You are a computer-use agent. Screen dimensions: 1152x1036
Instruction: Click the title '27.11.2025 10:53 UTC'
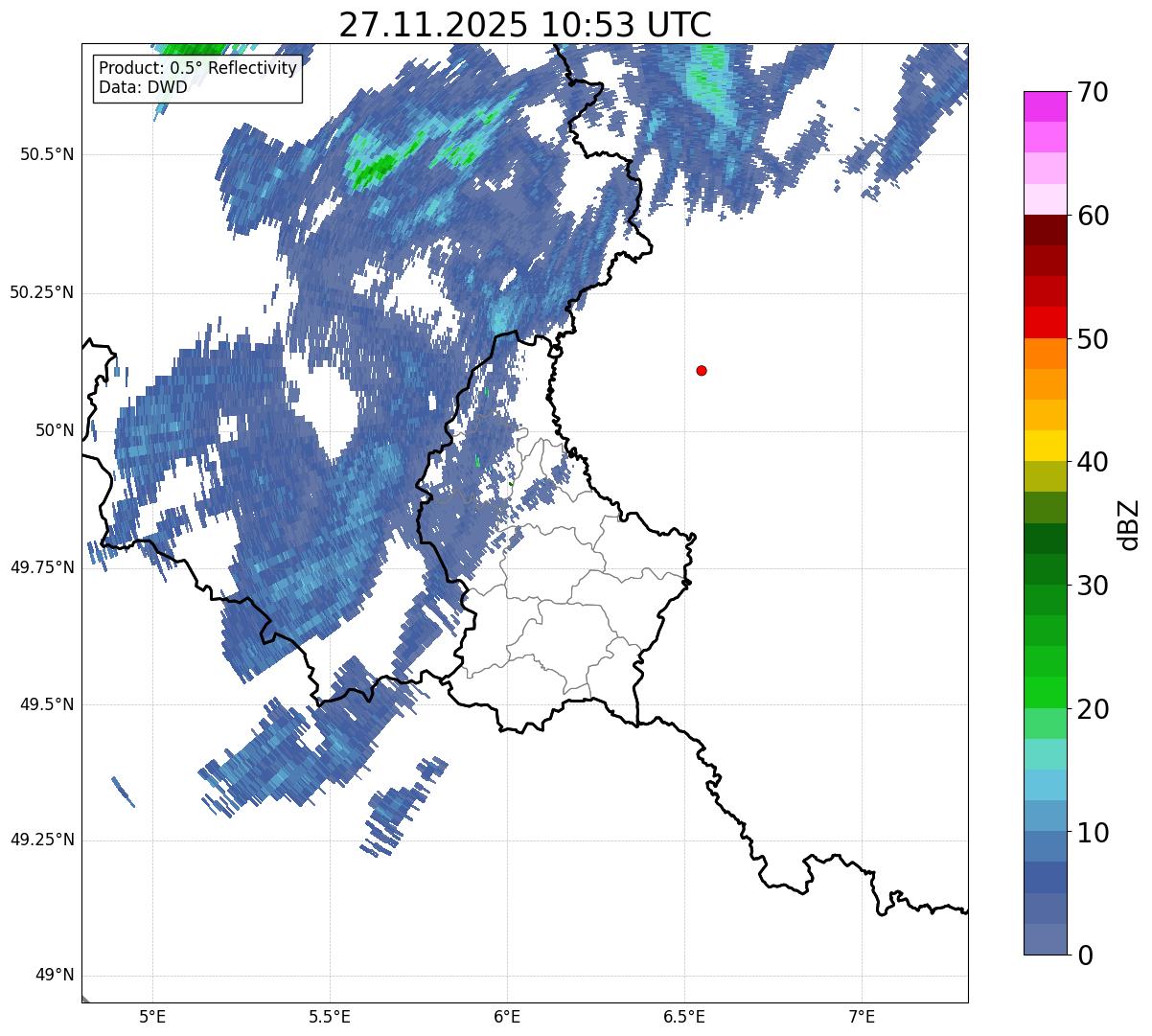[525, 25]
